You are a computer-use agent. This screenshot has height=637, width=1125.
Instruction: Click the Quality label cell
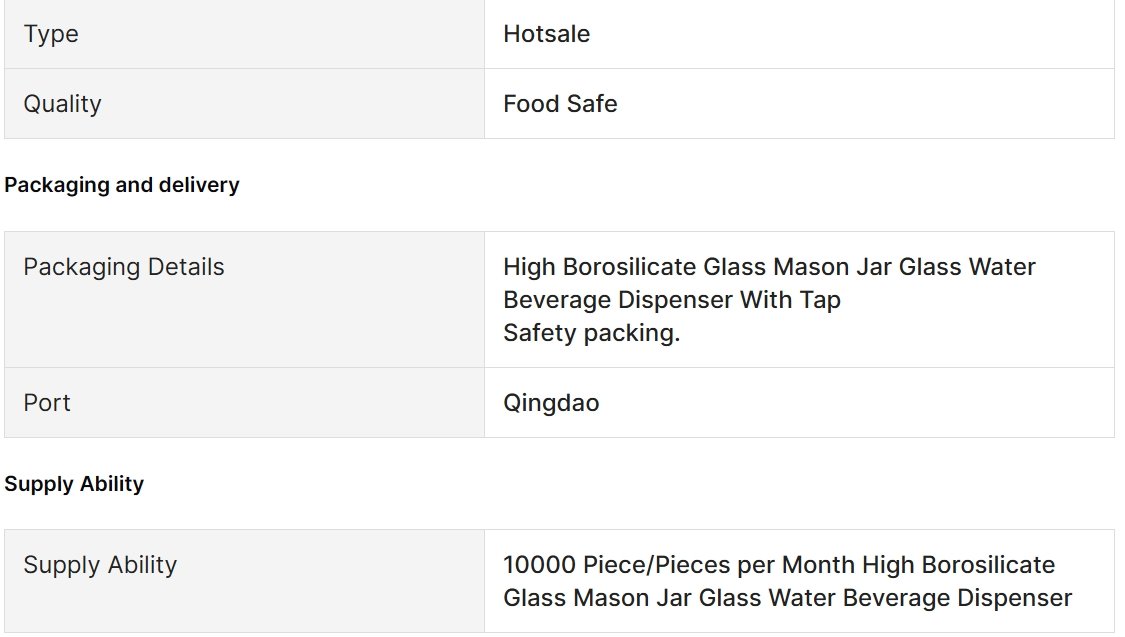tap(244, 104)
